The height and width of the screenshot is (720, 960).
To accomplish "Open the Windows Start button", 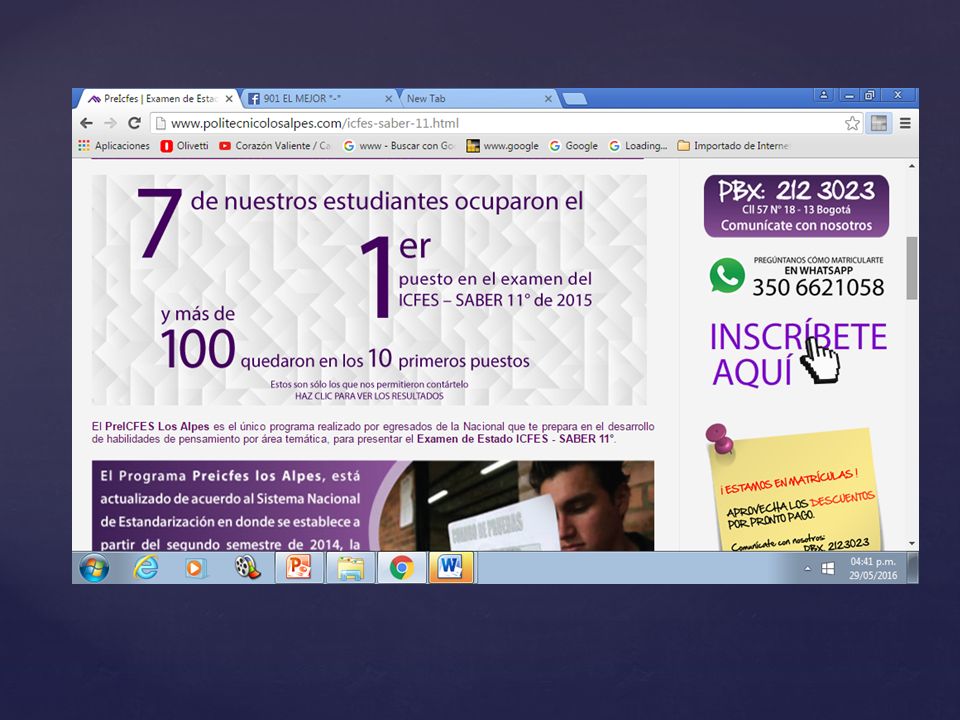I will [x=94, y=568].
